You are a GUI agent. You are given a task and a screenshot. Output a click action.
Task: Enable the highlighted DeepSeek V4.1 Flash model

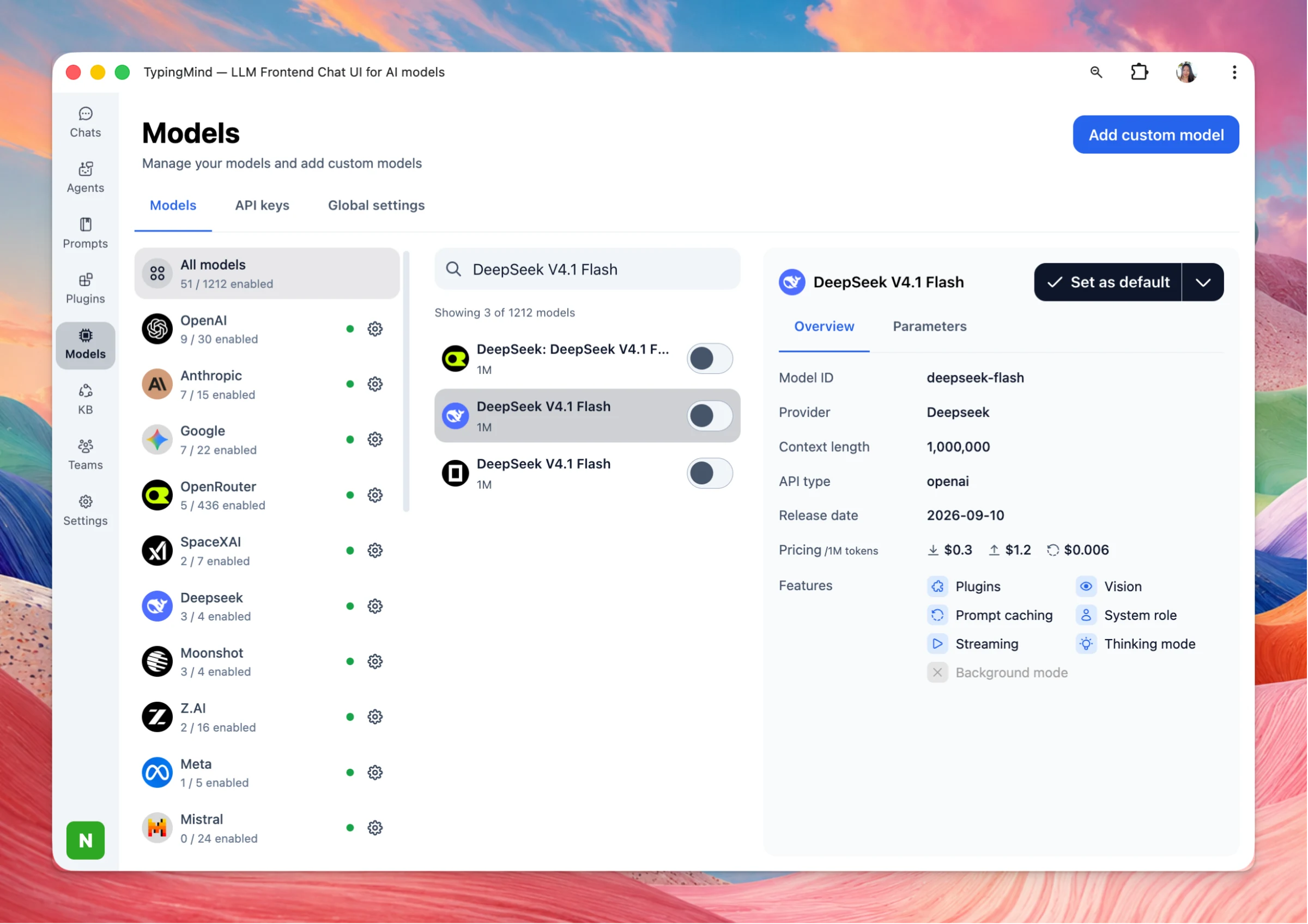pyautogui.click(x=710, y=416)
